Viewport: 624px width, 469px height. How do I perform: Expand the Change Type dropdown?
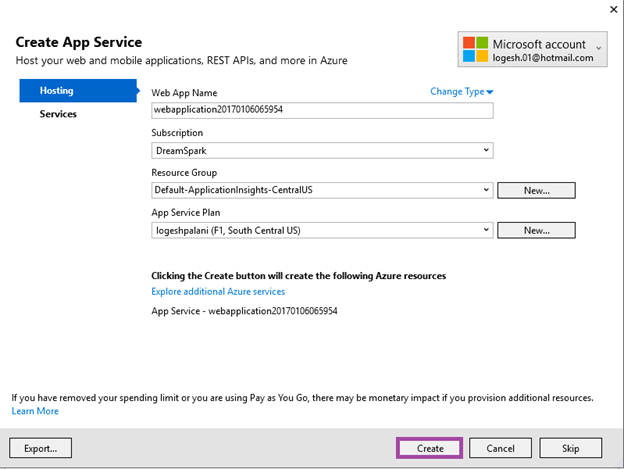[462, 92]
